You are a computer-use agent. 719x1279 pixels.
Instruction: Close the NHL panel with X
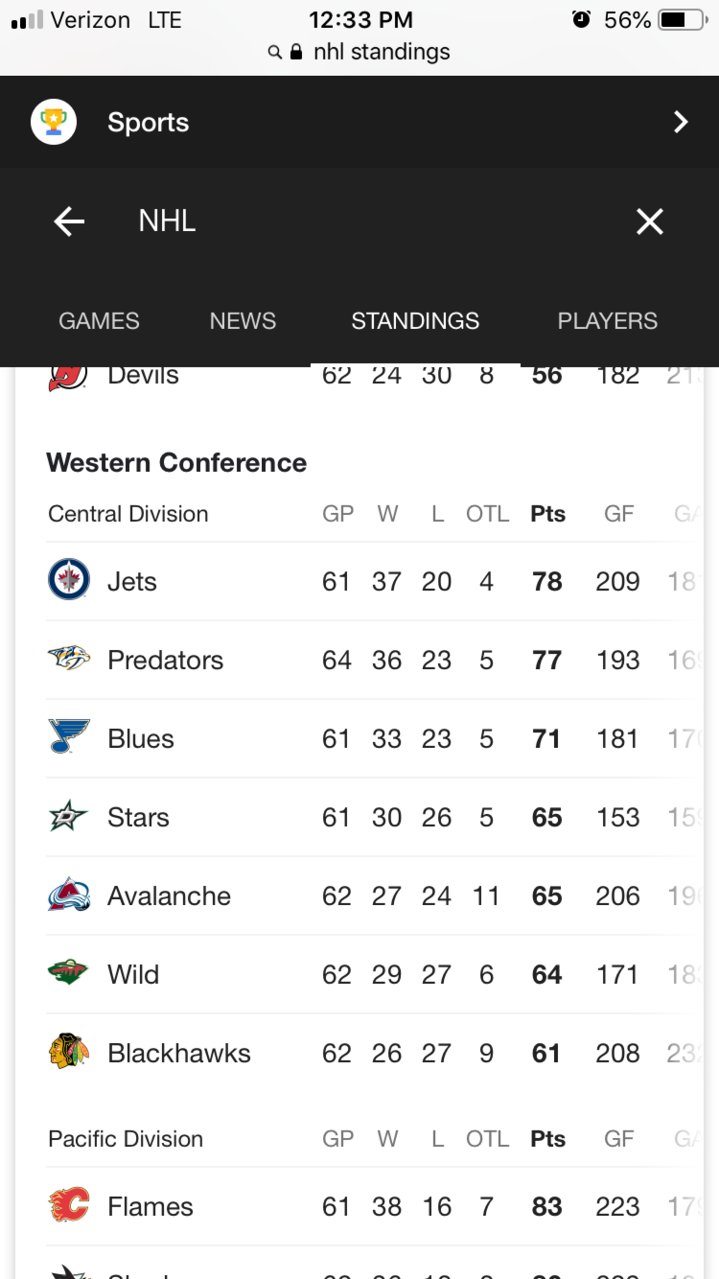650,221
